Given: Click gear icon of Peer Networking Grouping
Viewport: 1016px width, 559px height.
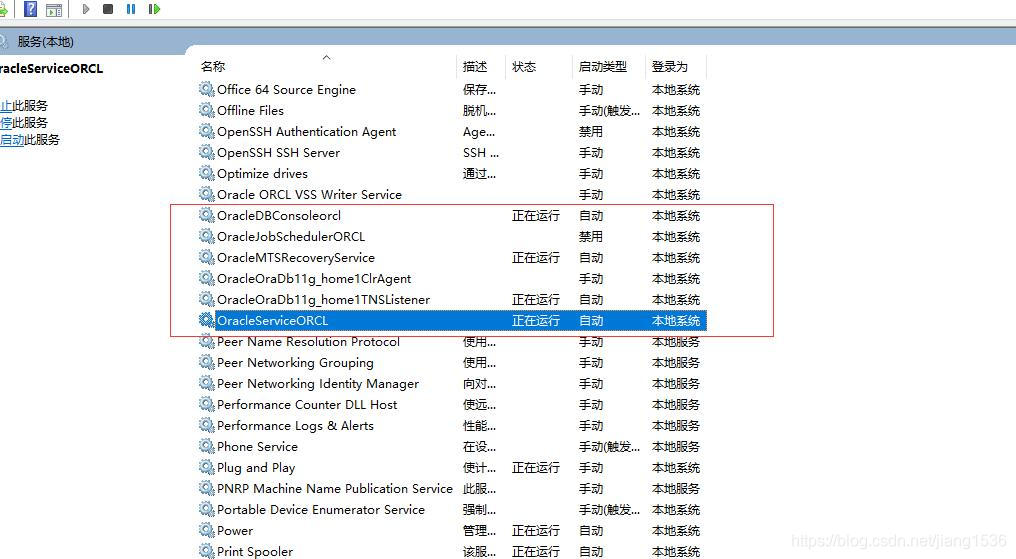Looking at the screenshot, I should click(207, 362).
